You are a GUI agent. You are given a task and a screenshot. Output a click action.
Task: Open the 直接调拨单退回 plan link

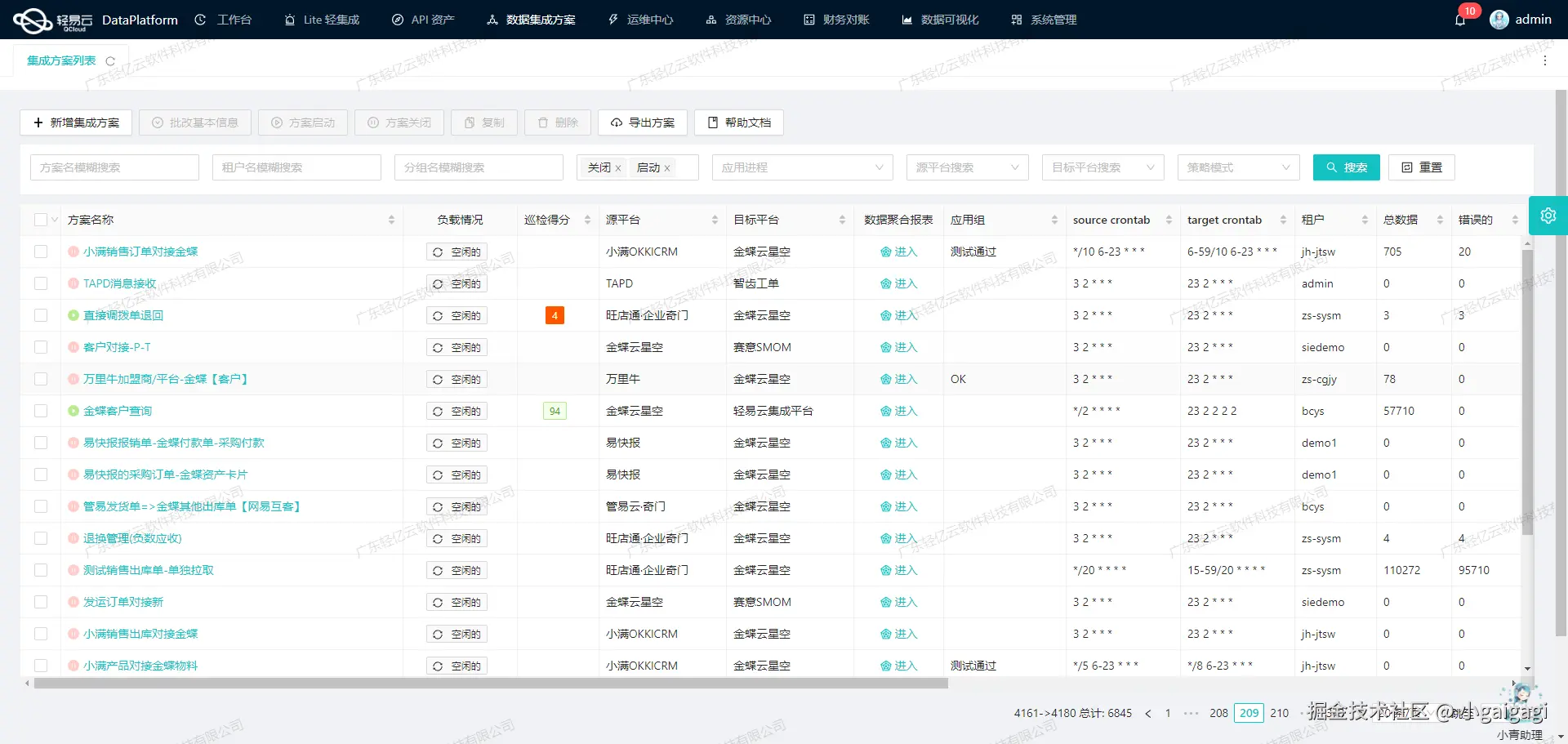point(123,315)
